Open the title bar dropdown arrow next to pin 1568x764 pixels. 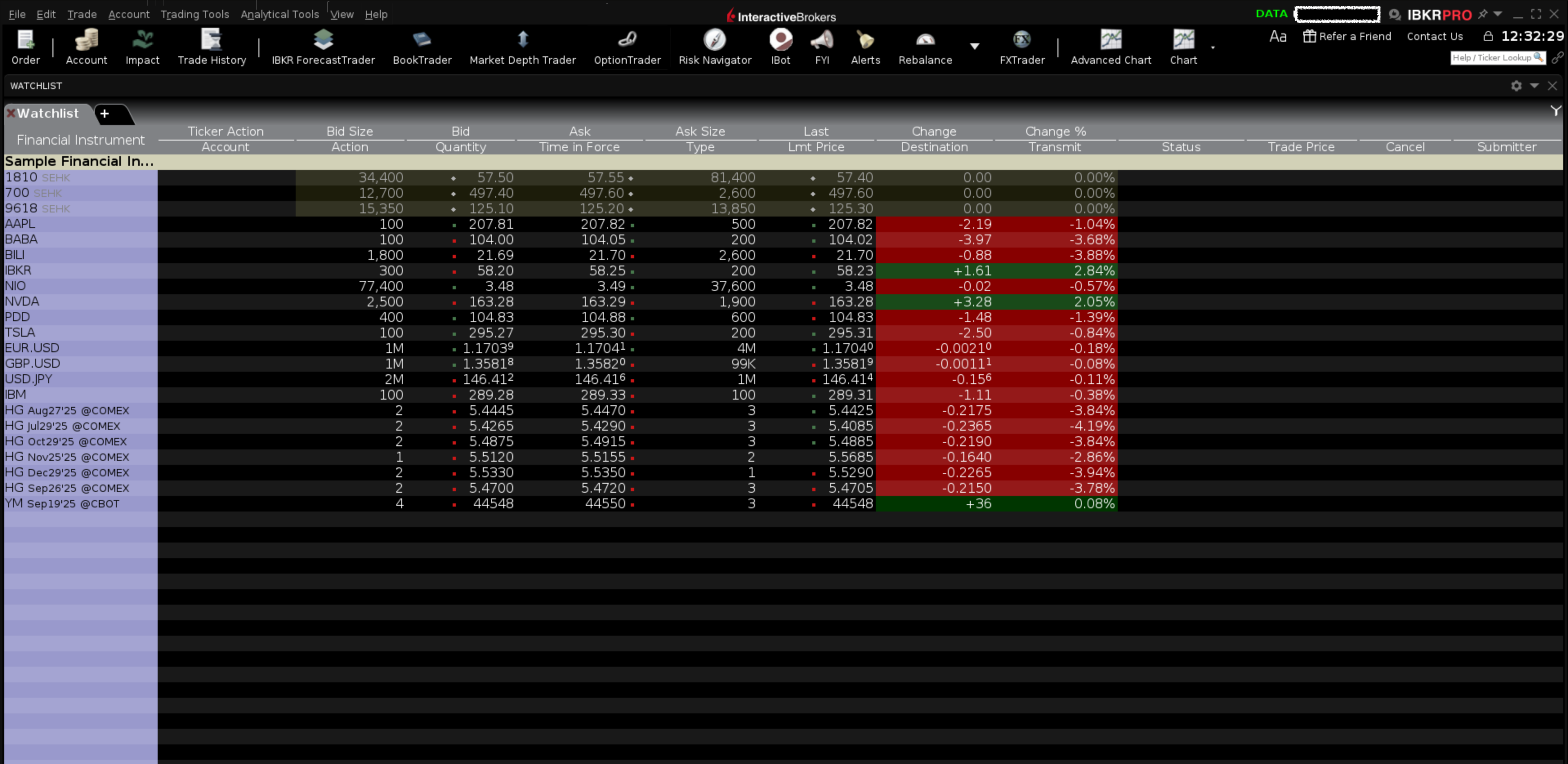[1498, 14]
